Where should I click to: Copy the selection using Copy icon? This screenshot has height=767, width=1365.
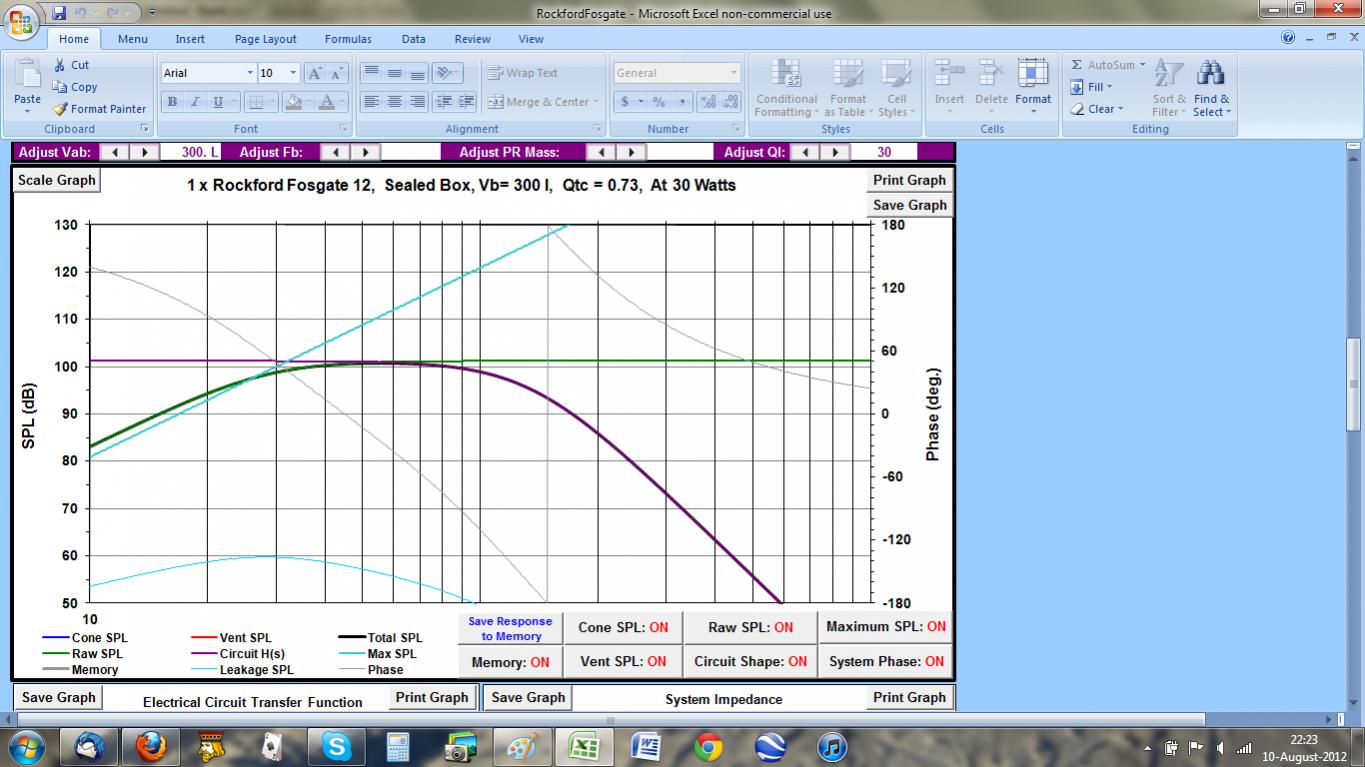pyautogui.click(x=75, y=87)
